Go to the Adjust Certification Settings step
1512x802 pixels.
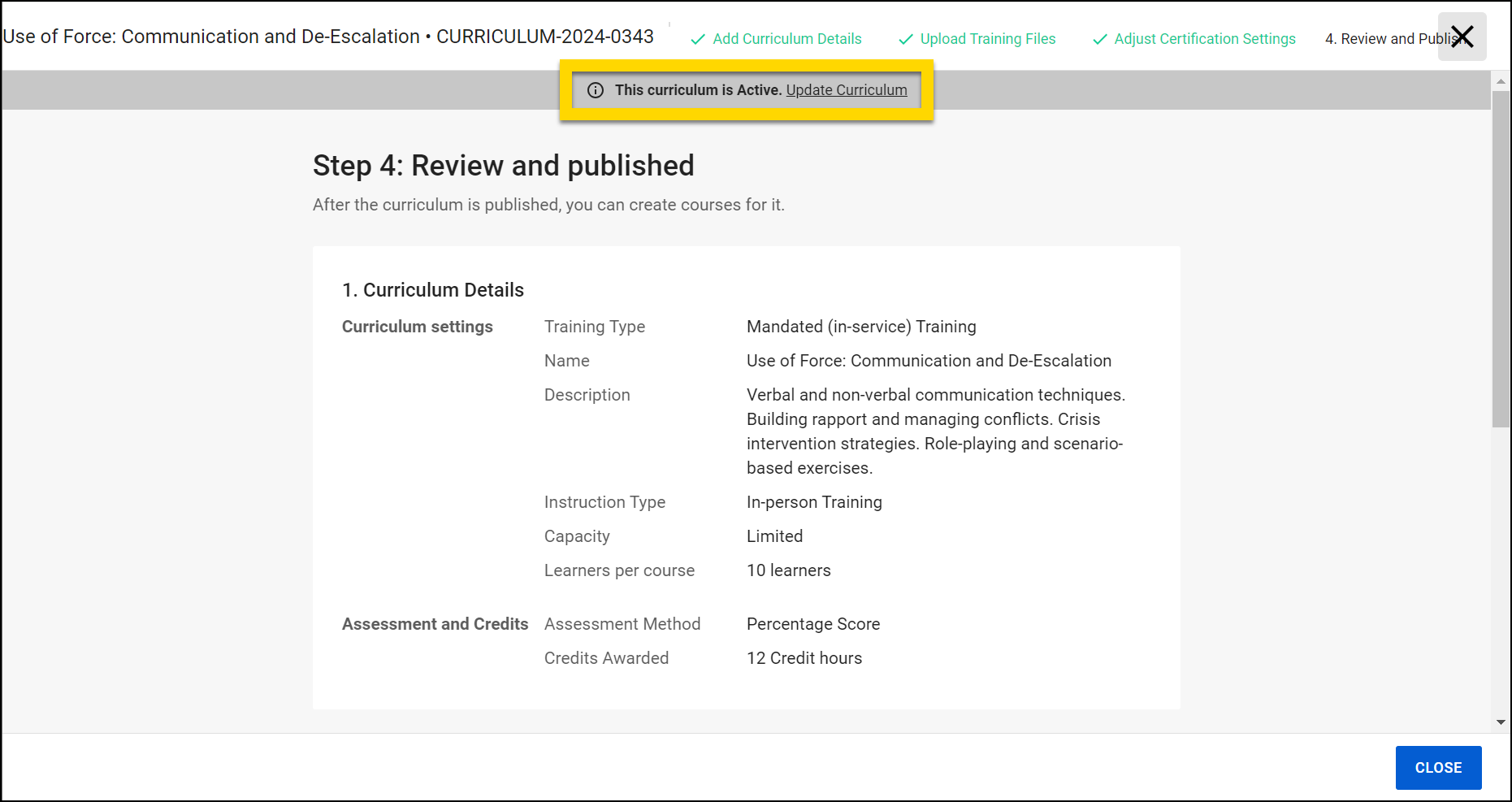pos(1205,38)
